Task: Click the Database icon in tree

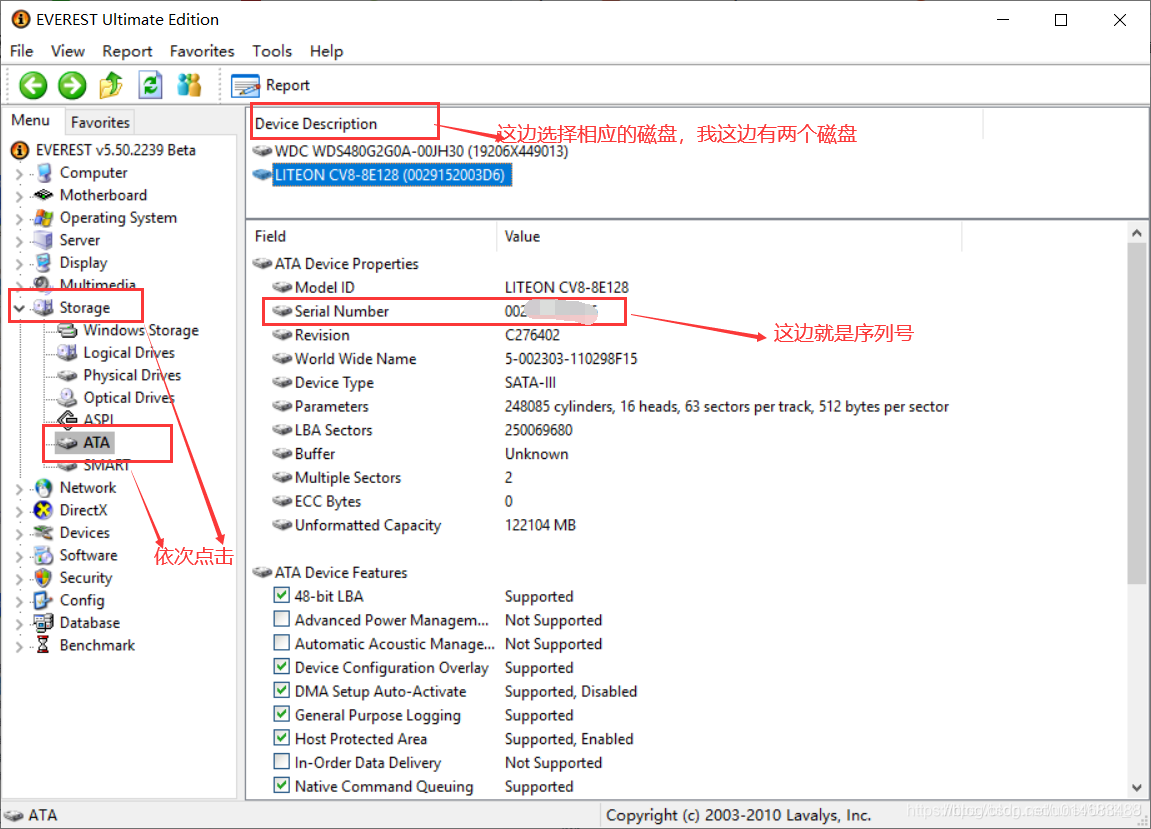Action: (x=44, y=623)
